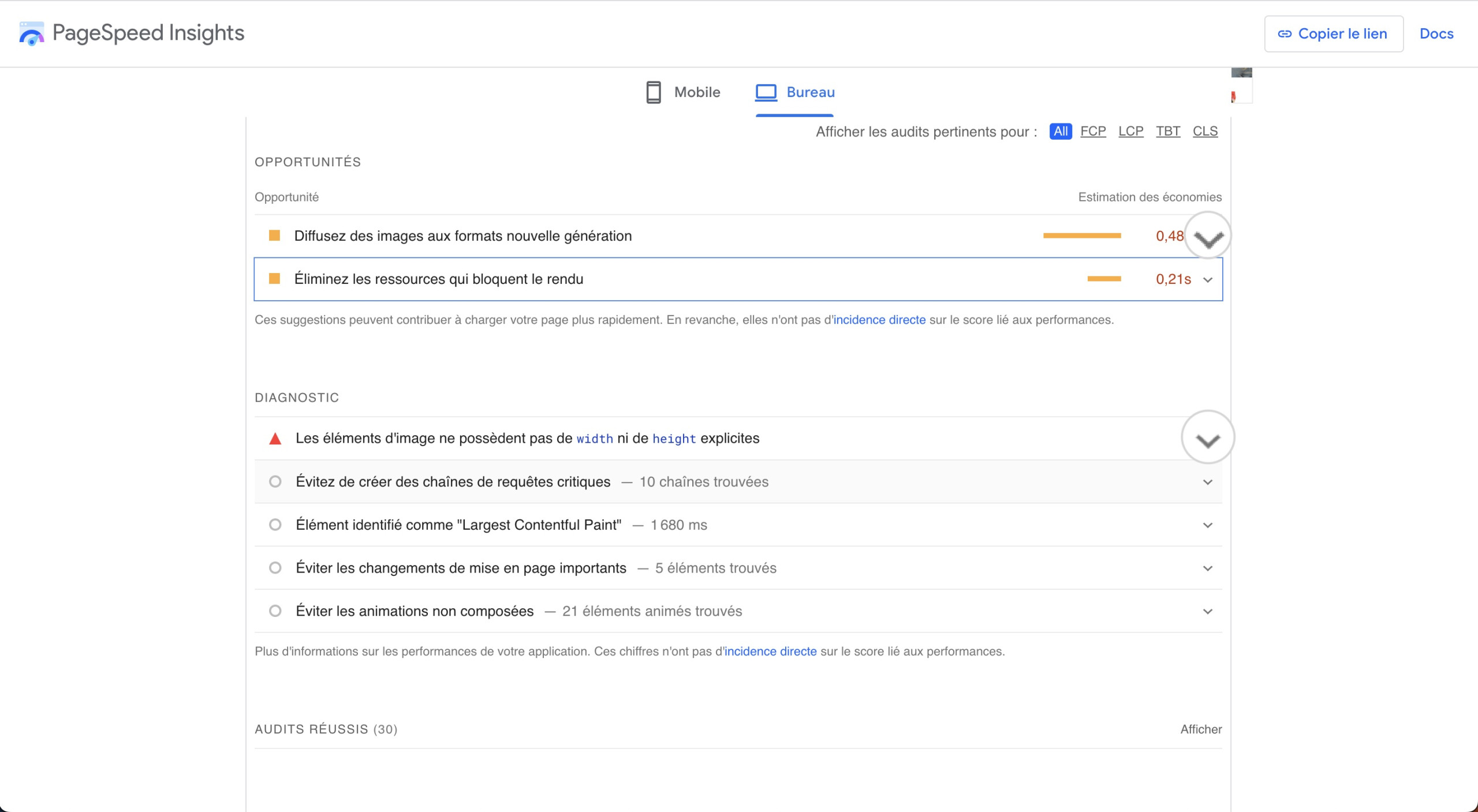This screenshot has height=812, width=1478.
Task: Click the page screenshot thumbnail near the Bureau tab
Action: click(x=1241, y=85)
